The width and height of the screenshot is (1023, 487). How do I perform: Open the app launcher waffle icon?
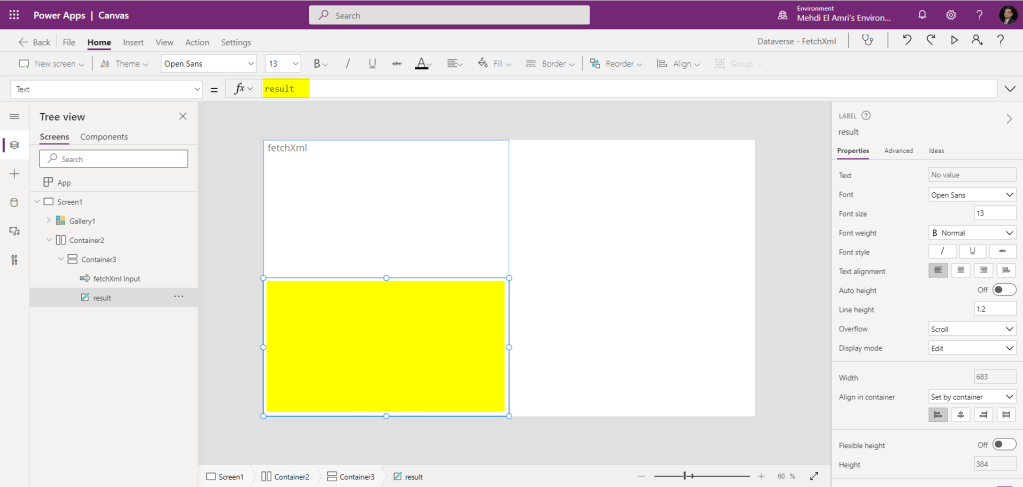[x=14, y=15]
